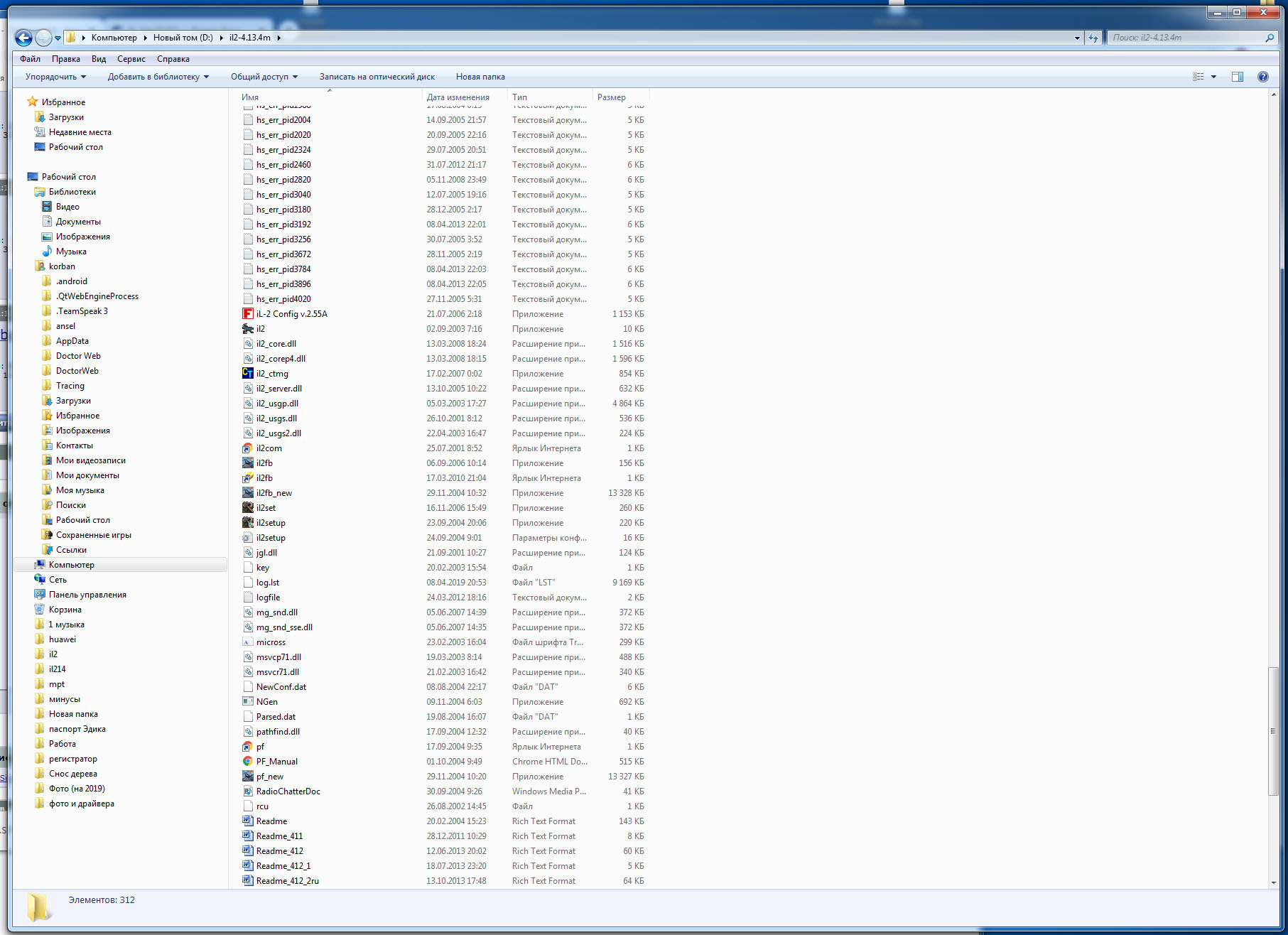1288x935 pixels.
Task: Click the RadioChatterDoc media file icon
Action: pos(248,791)
